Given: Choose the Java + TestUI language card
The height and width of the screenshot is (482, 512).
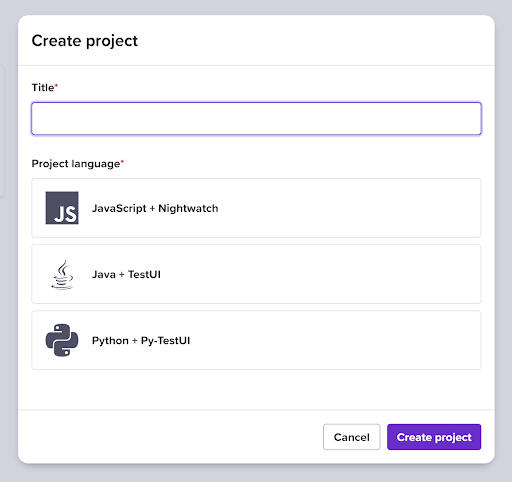Looking at the screenshot, I should pyautogui.click(x=256, y=274).
